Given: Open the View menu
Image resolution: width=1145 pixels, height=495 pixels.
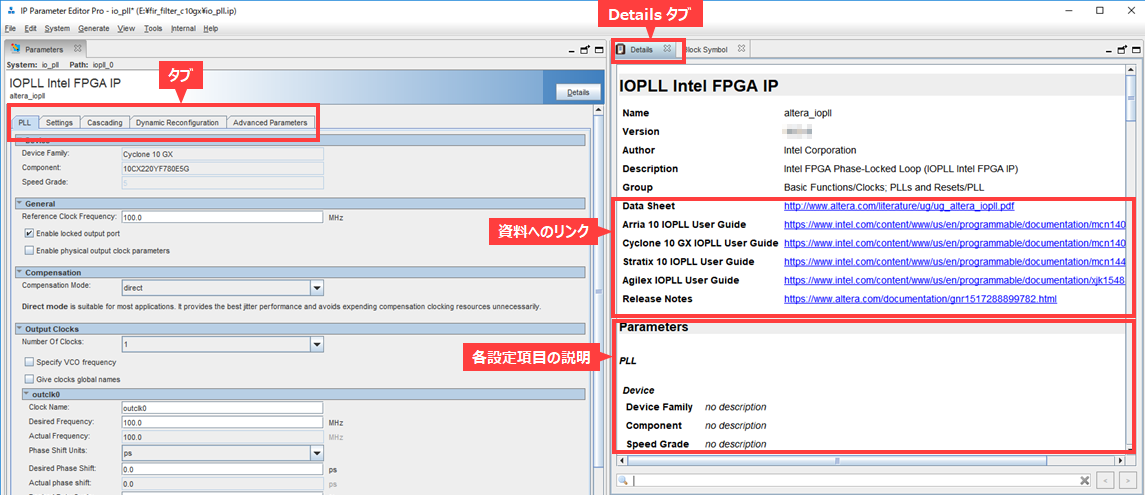Looking at the screenshot, I should (x=126, y=28).
